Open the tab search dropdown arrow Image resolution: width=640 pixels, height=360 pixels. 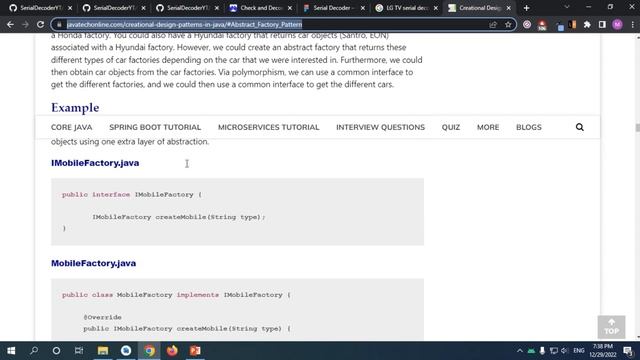(567, 7)
